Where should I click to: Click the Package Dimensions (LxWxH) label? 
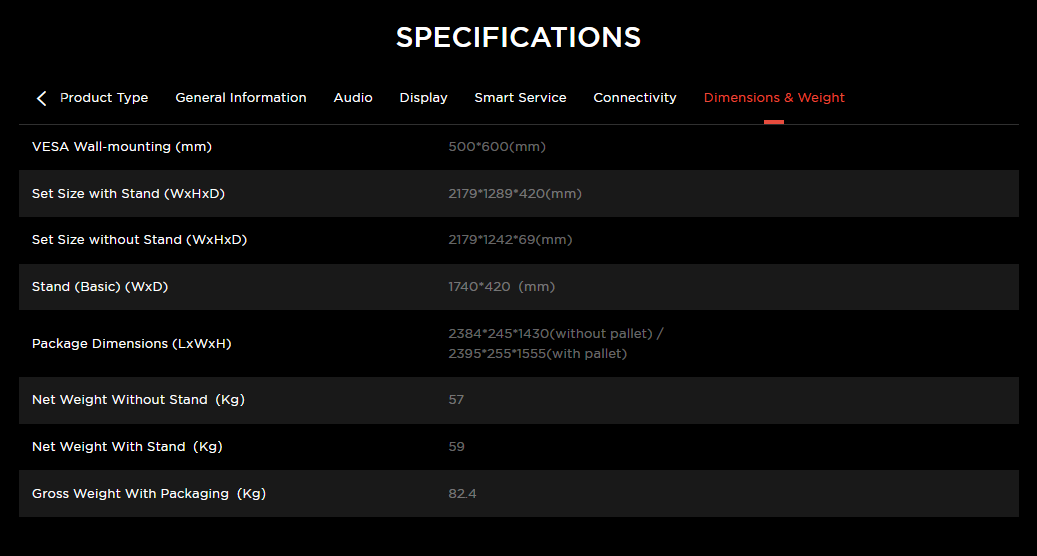[132, 344]
